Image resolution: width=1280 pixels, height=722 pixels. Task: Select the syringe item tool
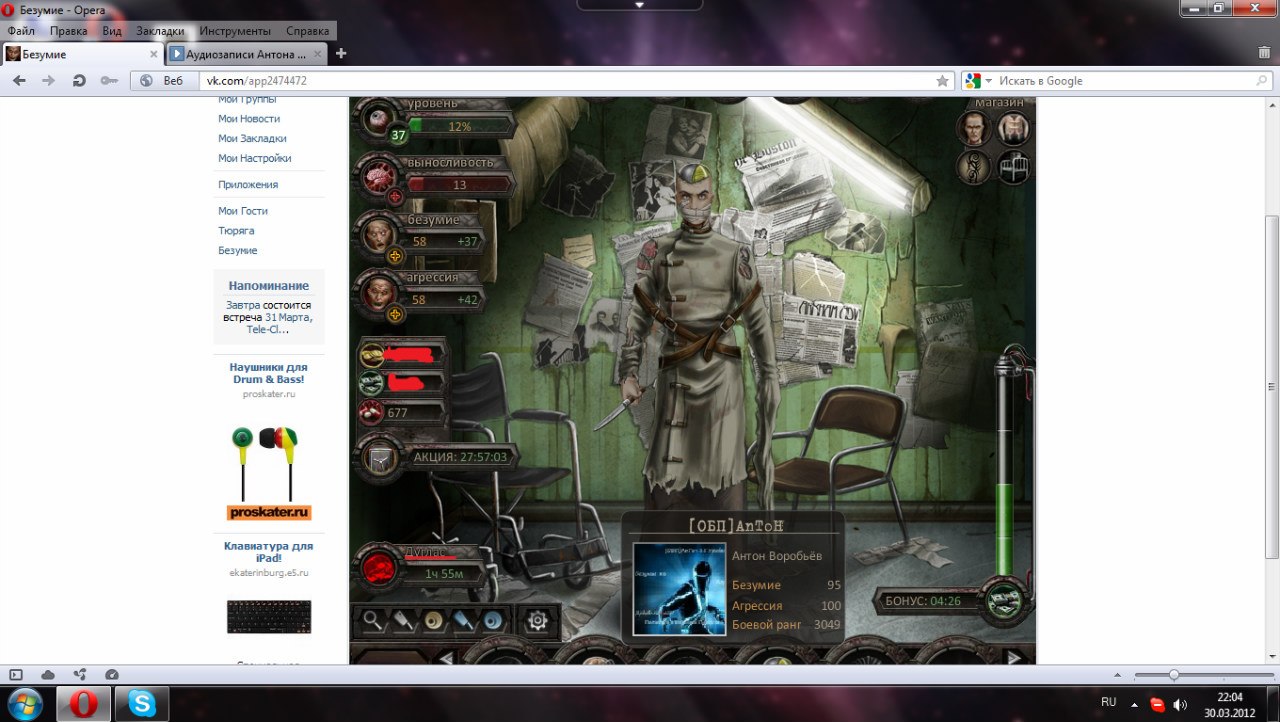point(462,620)
